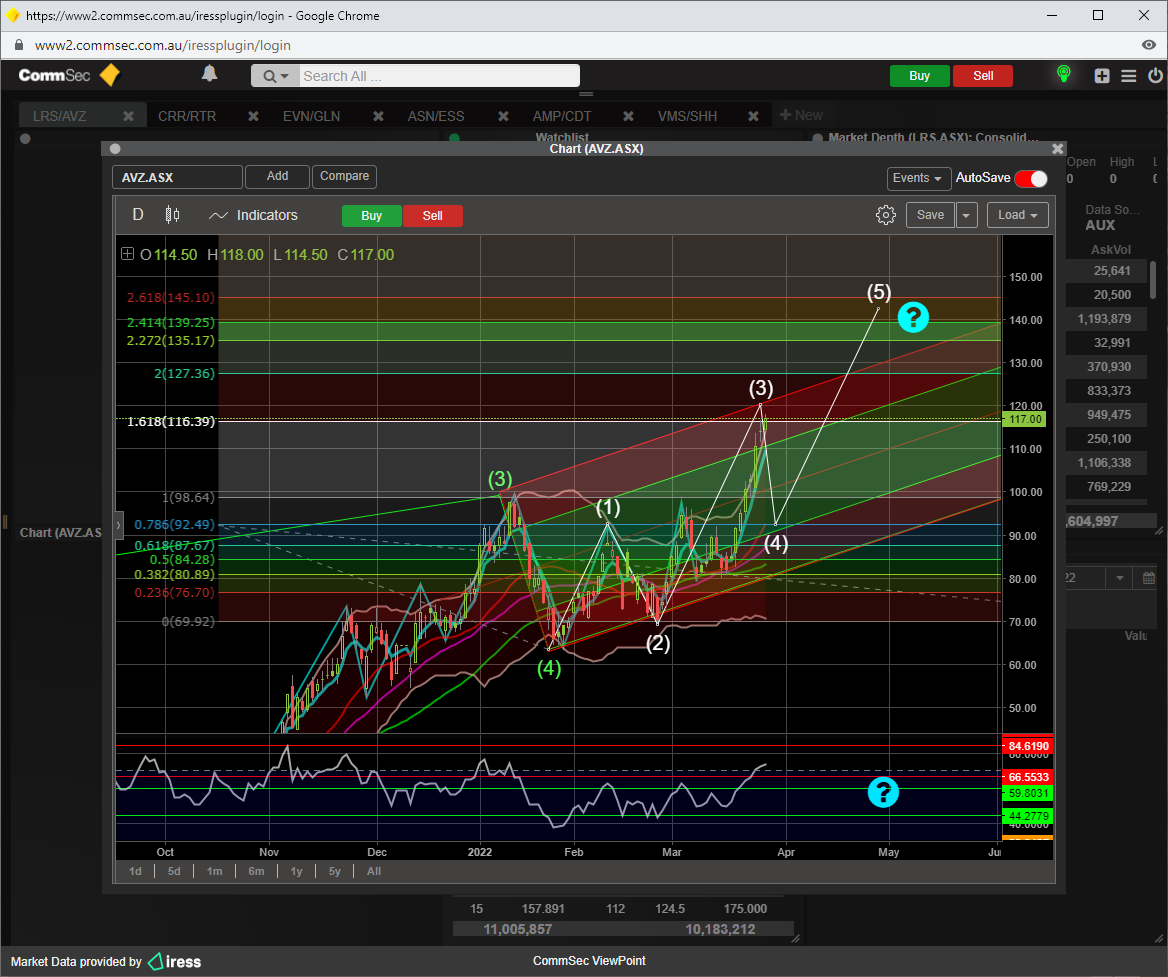Expand the OHLC legend plus box
The image size is (1168, 977).
pyautogui.click(x=127, y=255)
